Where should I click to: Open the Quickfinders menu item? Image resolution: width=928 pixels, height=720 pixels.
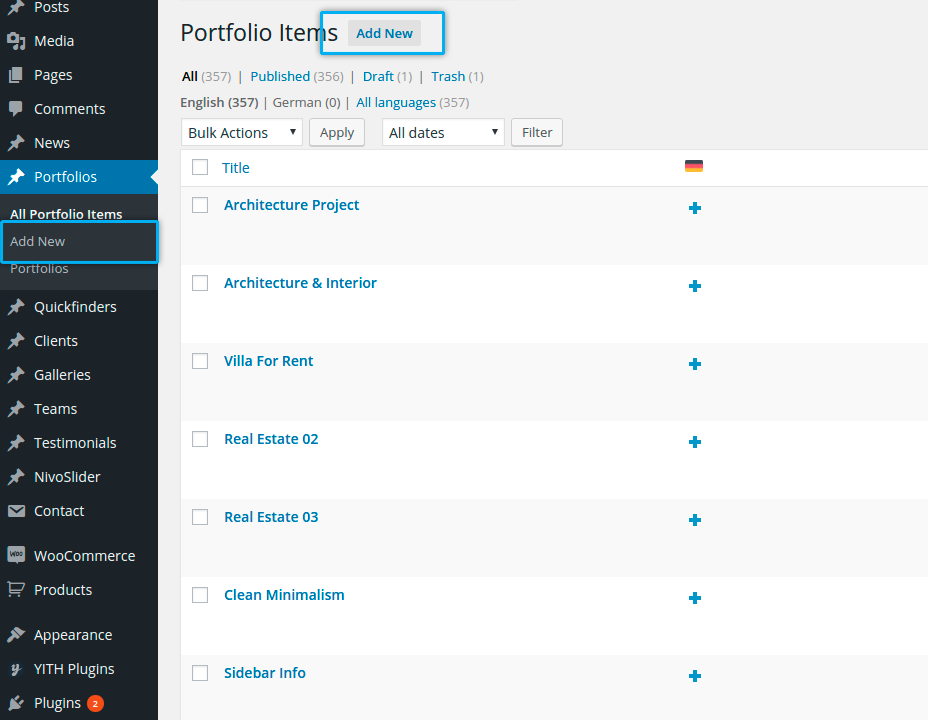coord(75,307)
